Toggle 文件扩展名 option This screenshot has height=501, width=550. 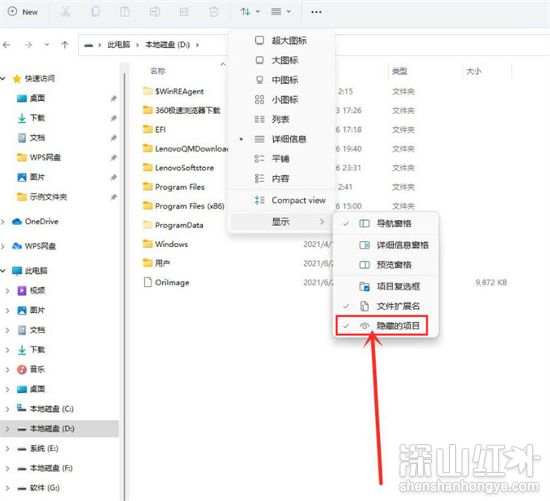click(385, 306)
